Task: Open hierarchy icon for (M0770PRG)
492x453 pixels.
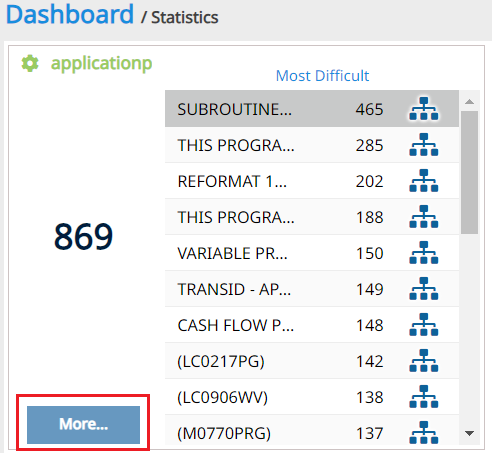Action: 424,433
